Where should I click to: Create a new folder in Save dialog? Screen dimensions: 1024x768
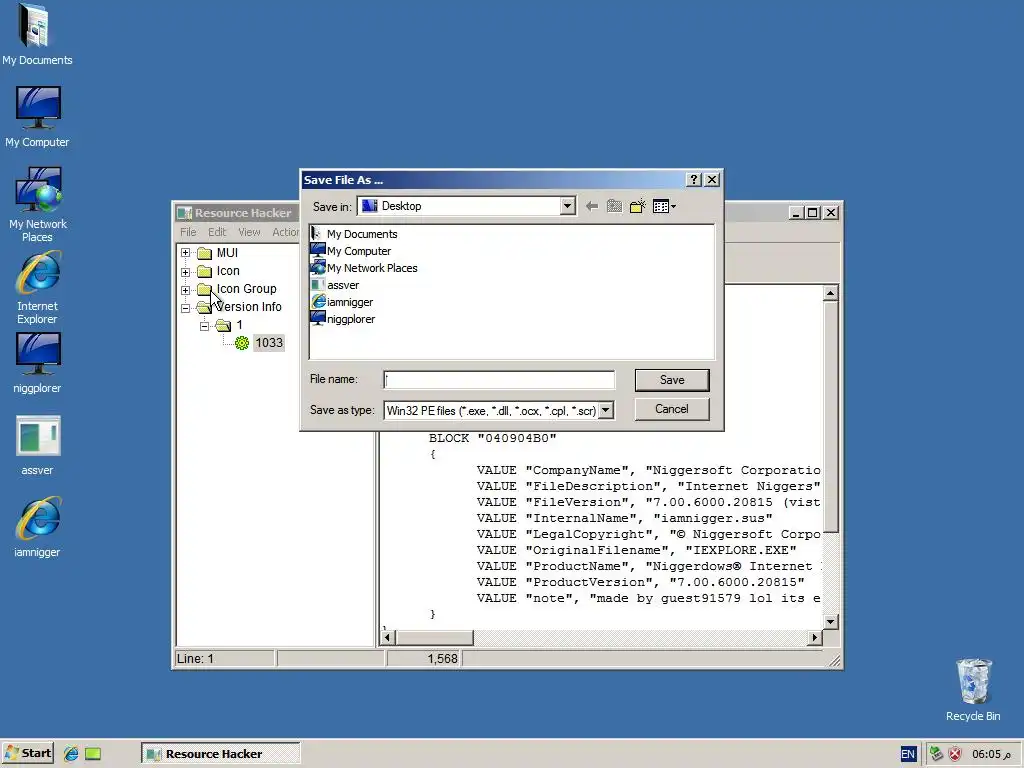(637, 206)
